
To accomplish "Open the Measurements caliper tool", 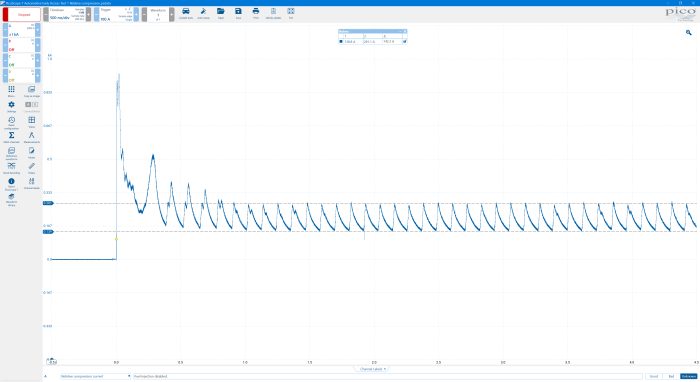I will [x=32, y=137].
